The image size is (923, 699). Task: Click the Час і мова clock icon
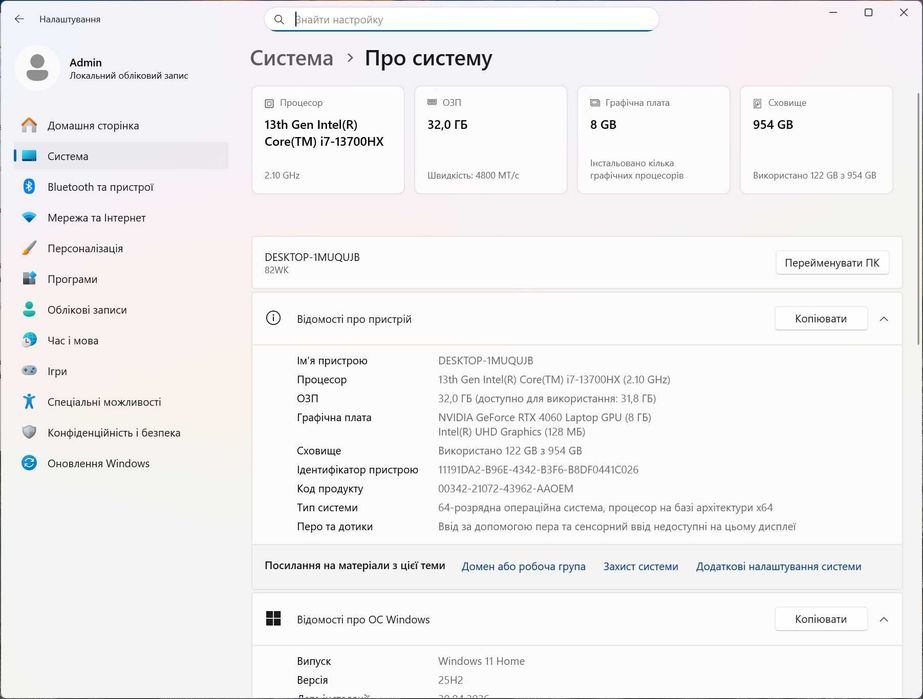(x=29, y=340)
